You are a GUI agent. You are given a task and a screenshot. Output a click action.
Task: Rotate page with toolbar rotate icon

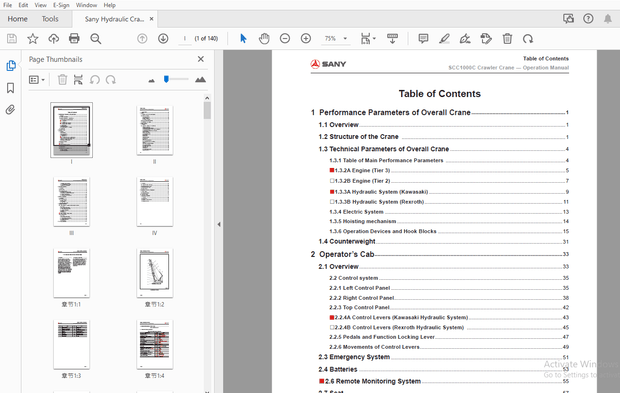pyautogui.click(x=528, y=39)
